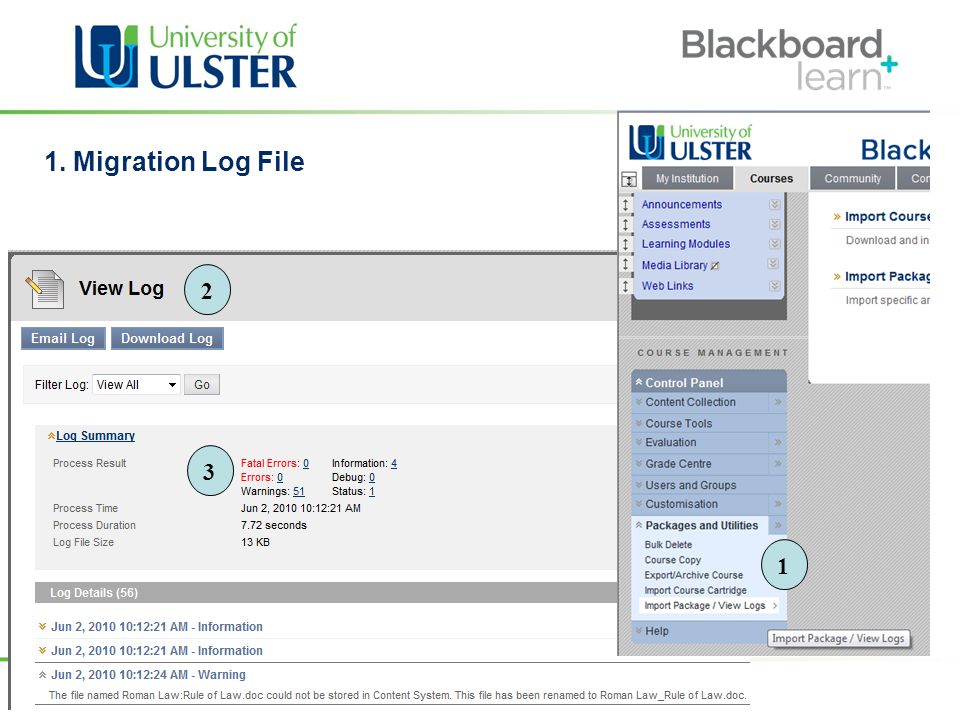Open the Information 4 link

pos(394,463)
